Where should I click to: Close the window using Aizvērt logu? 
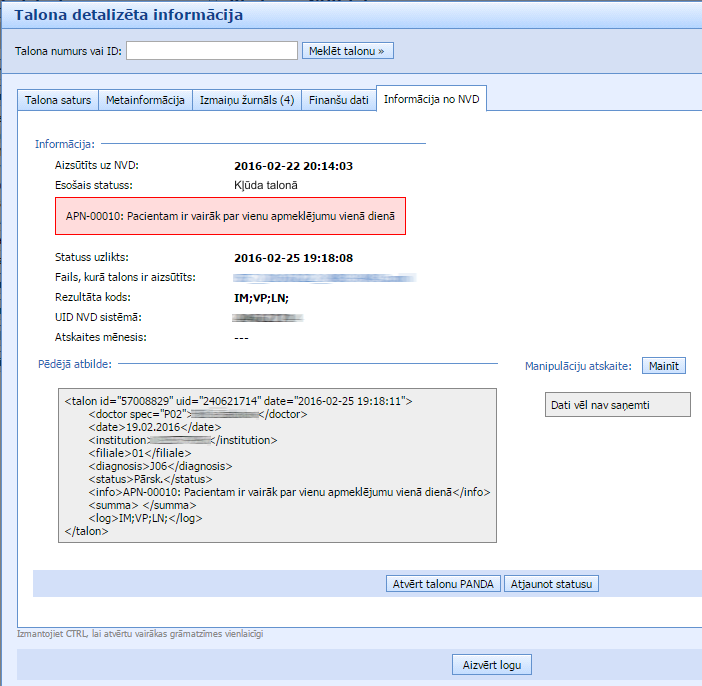(x=491, y=665)
